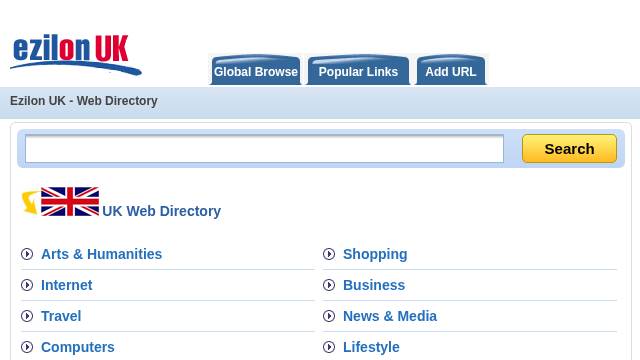Open the Business category
The image size is (640, 360).
tap(374, 285)
